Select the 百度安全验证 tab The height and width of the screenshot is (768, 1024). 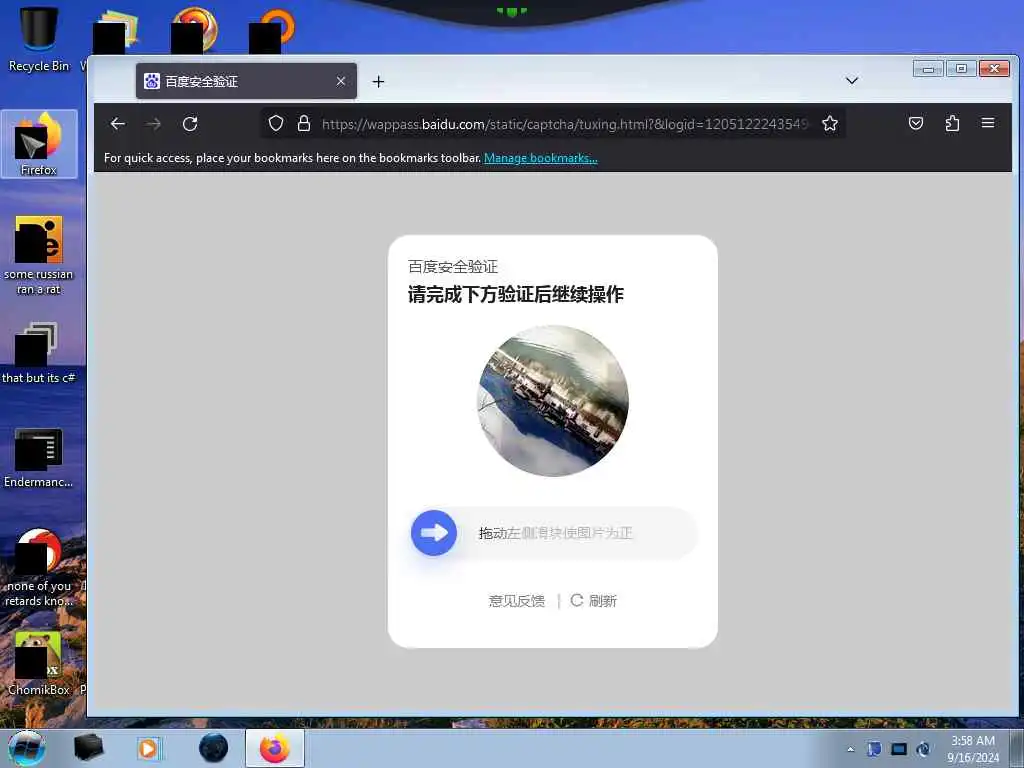click(x=246, y=81)
